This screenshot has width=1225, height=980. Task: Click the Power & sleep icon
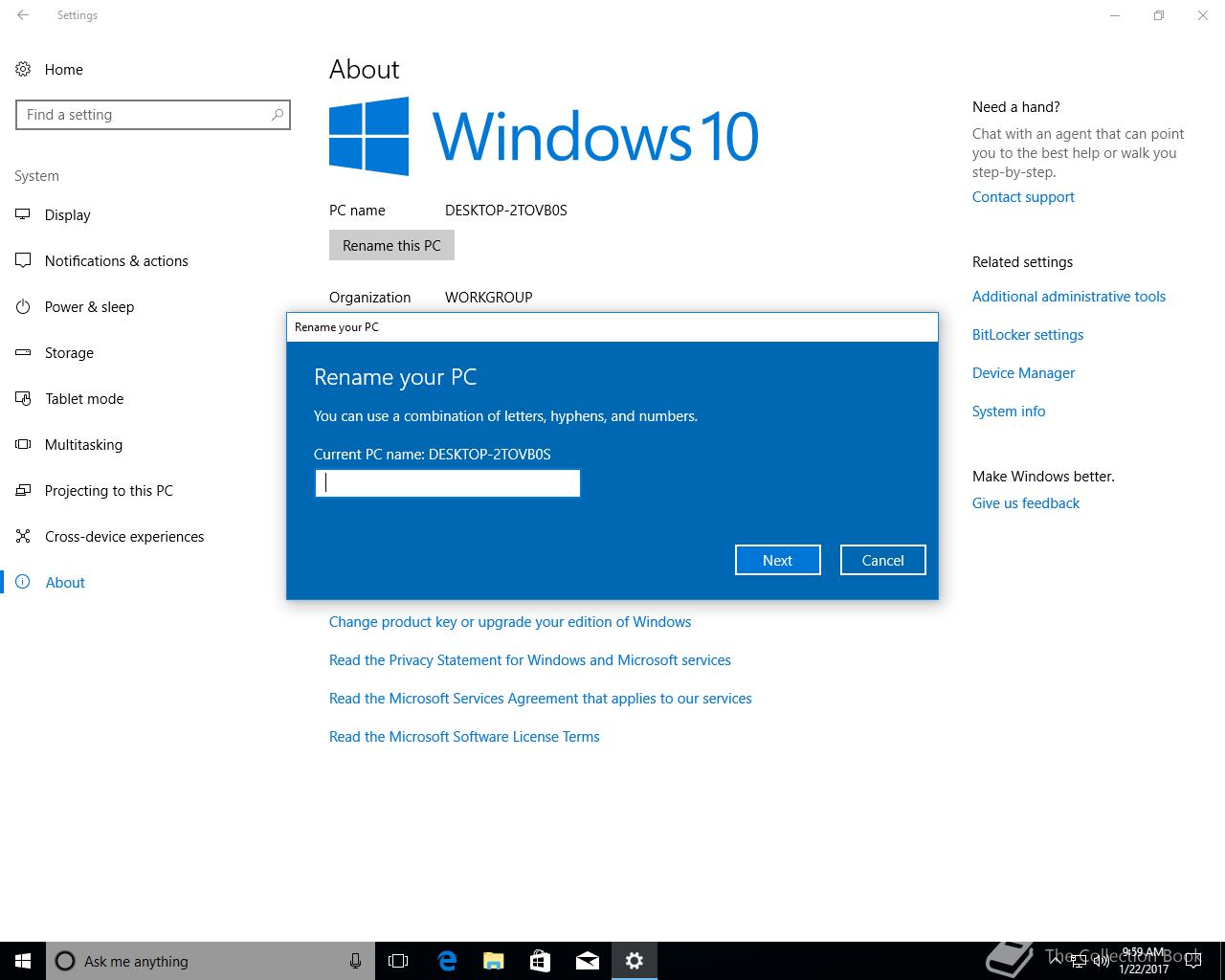coord(23,306)
